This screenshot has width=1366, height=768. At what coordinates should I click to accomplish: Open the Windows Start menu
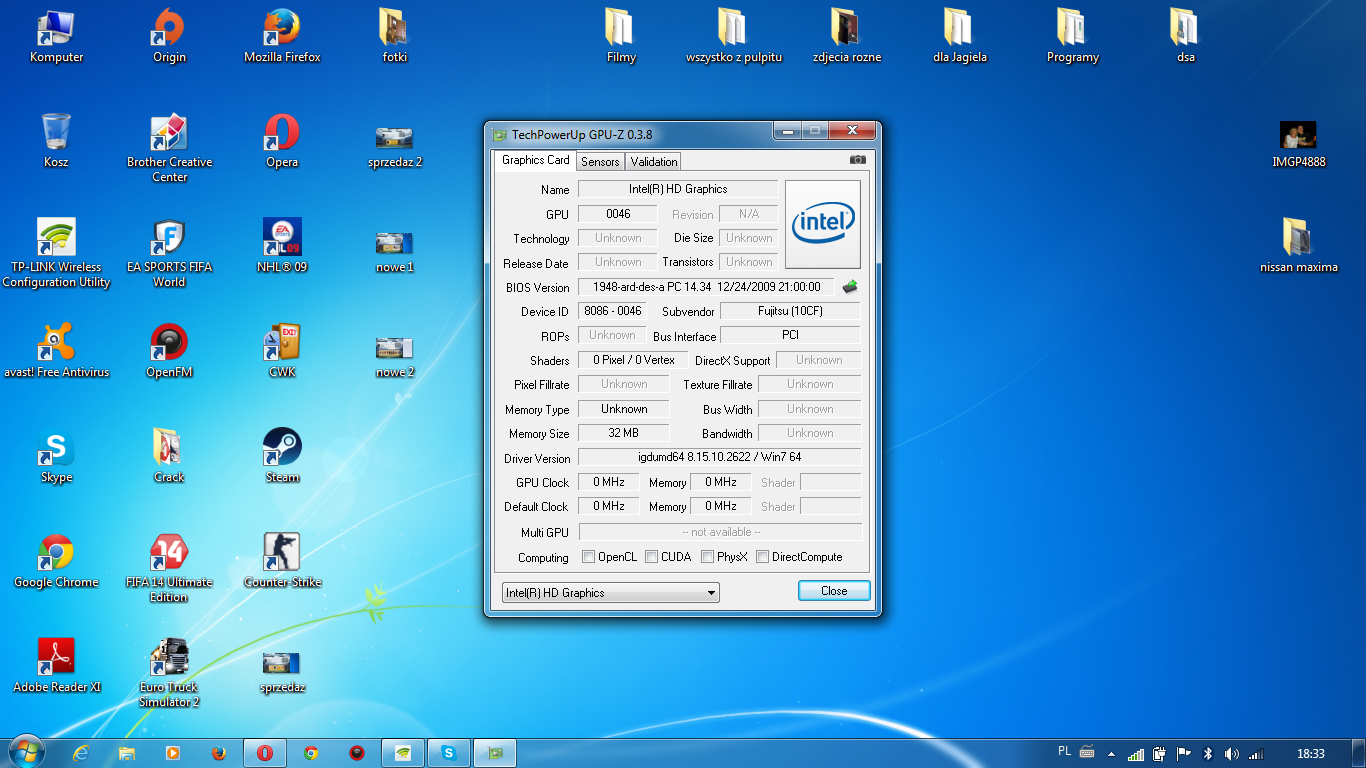coord(25,752)
